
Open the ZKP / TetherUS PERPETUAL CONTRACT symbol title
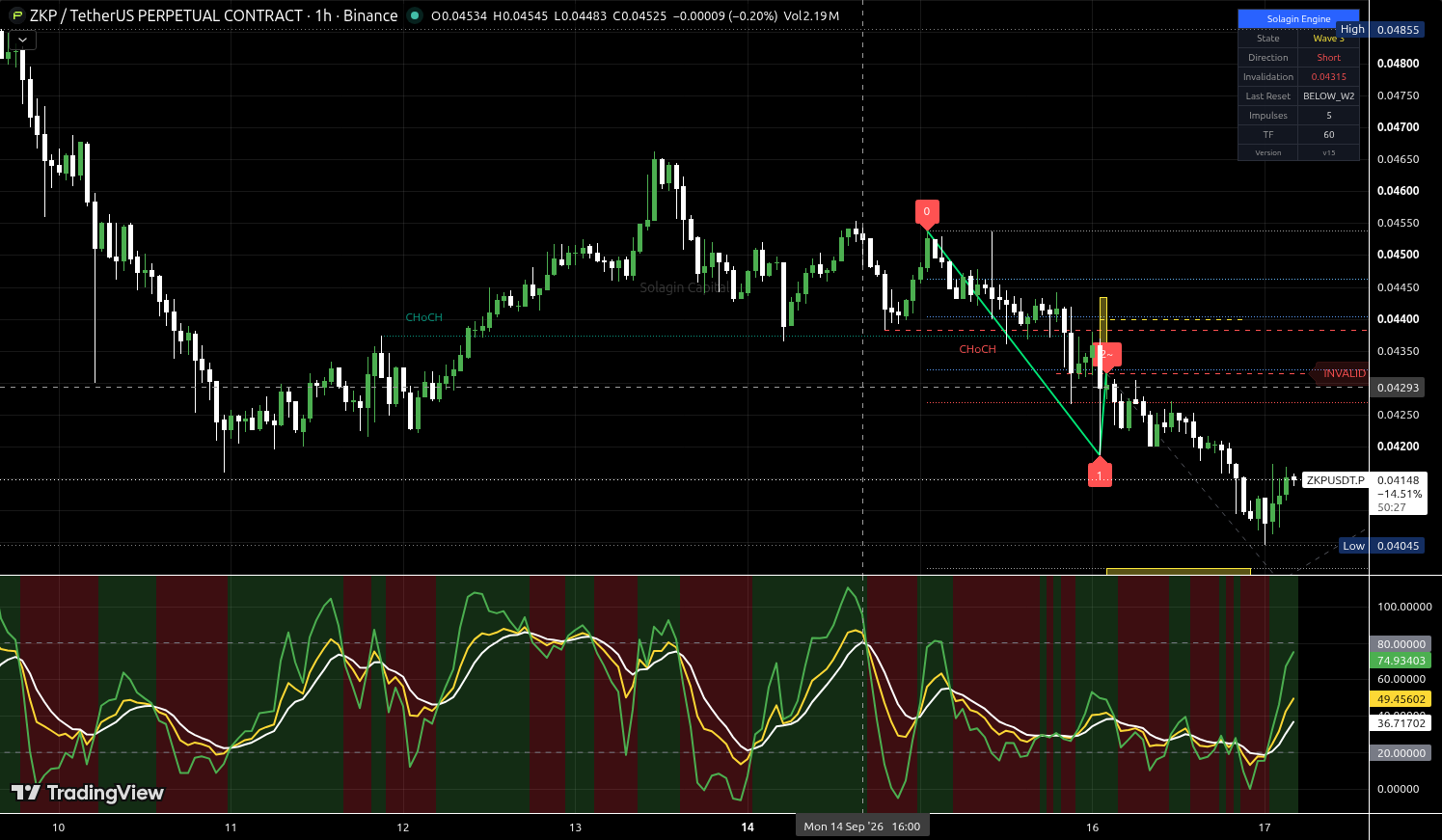213,15
